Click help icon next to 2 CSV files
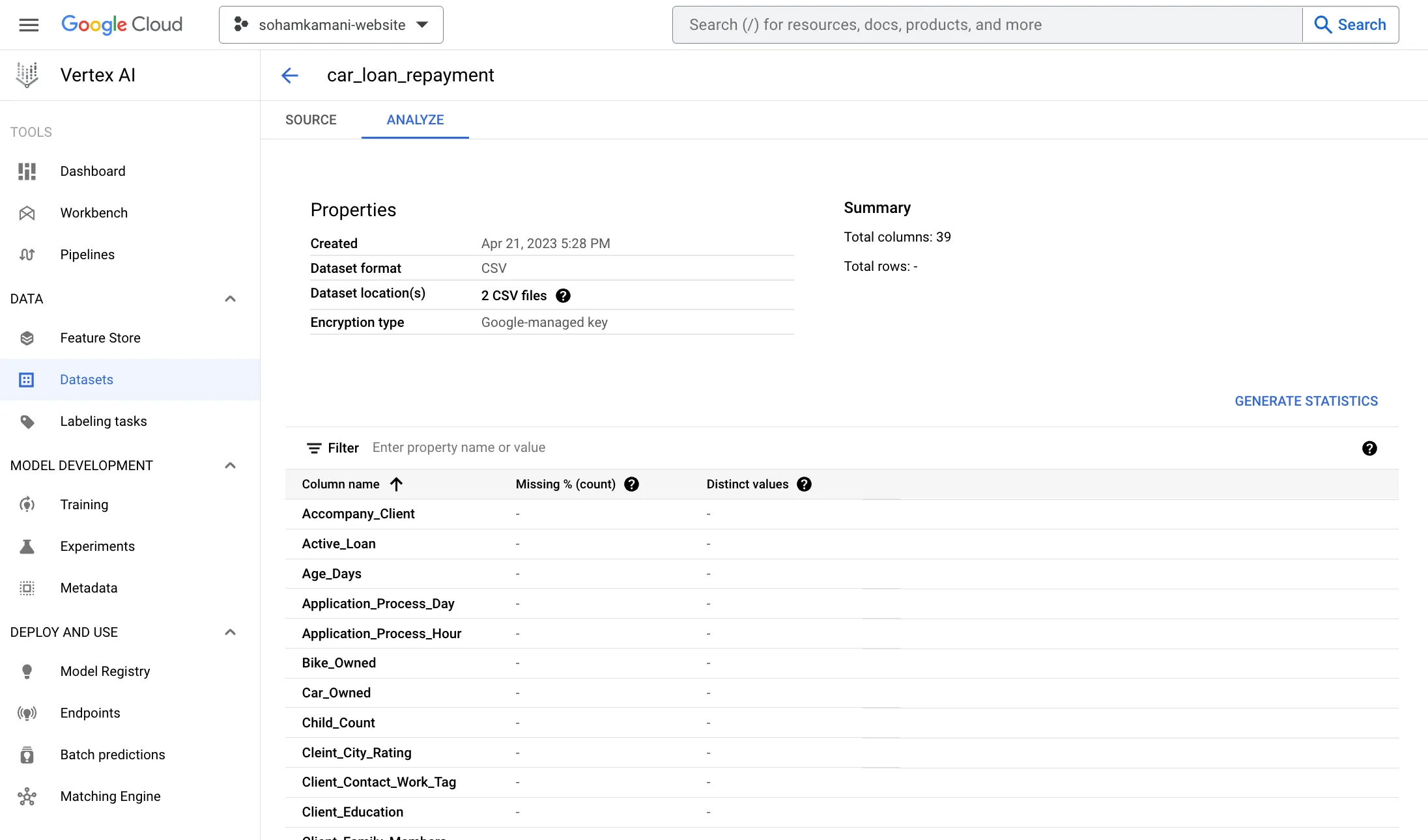The image size is (1428, 840). [x=563, y=296]
